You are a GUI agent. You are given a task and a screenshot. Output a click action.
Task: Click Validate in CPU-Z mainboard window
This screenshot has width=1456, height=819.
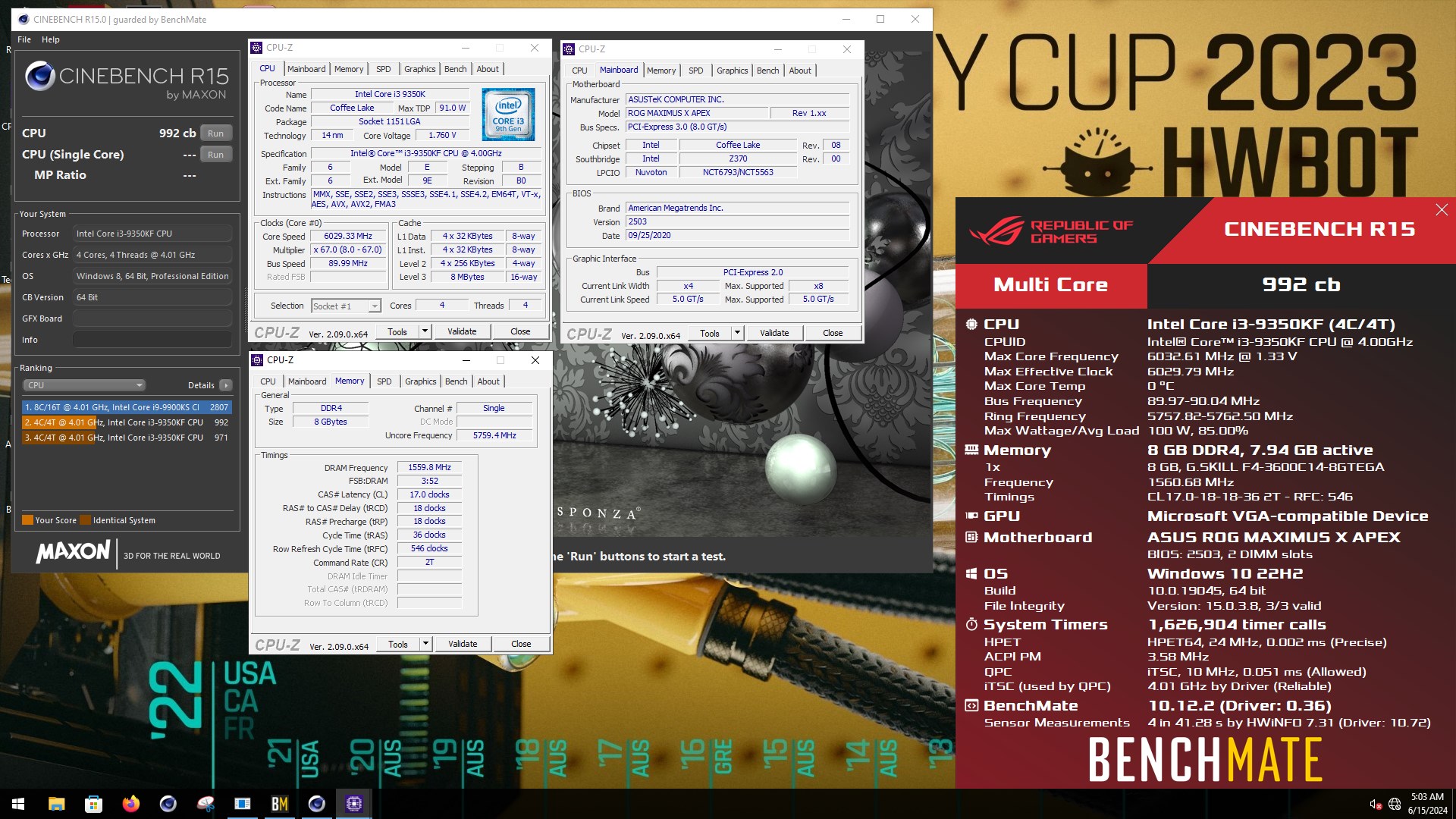(774, 333)
